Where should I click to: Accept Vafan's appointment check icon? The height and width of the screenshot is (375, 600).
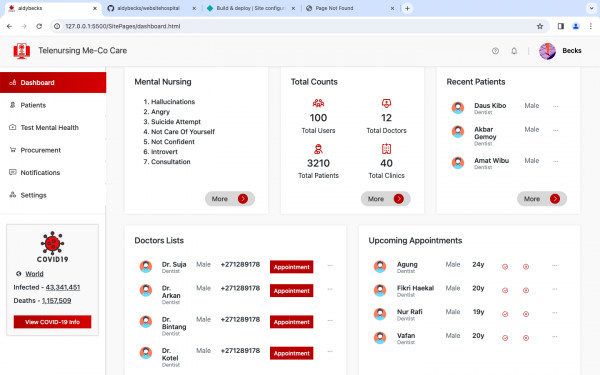click(505, 338)
